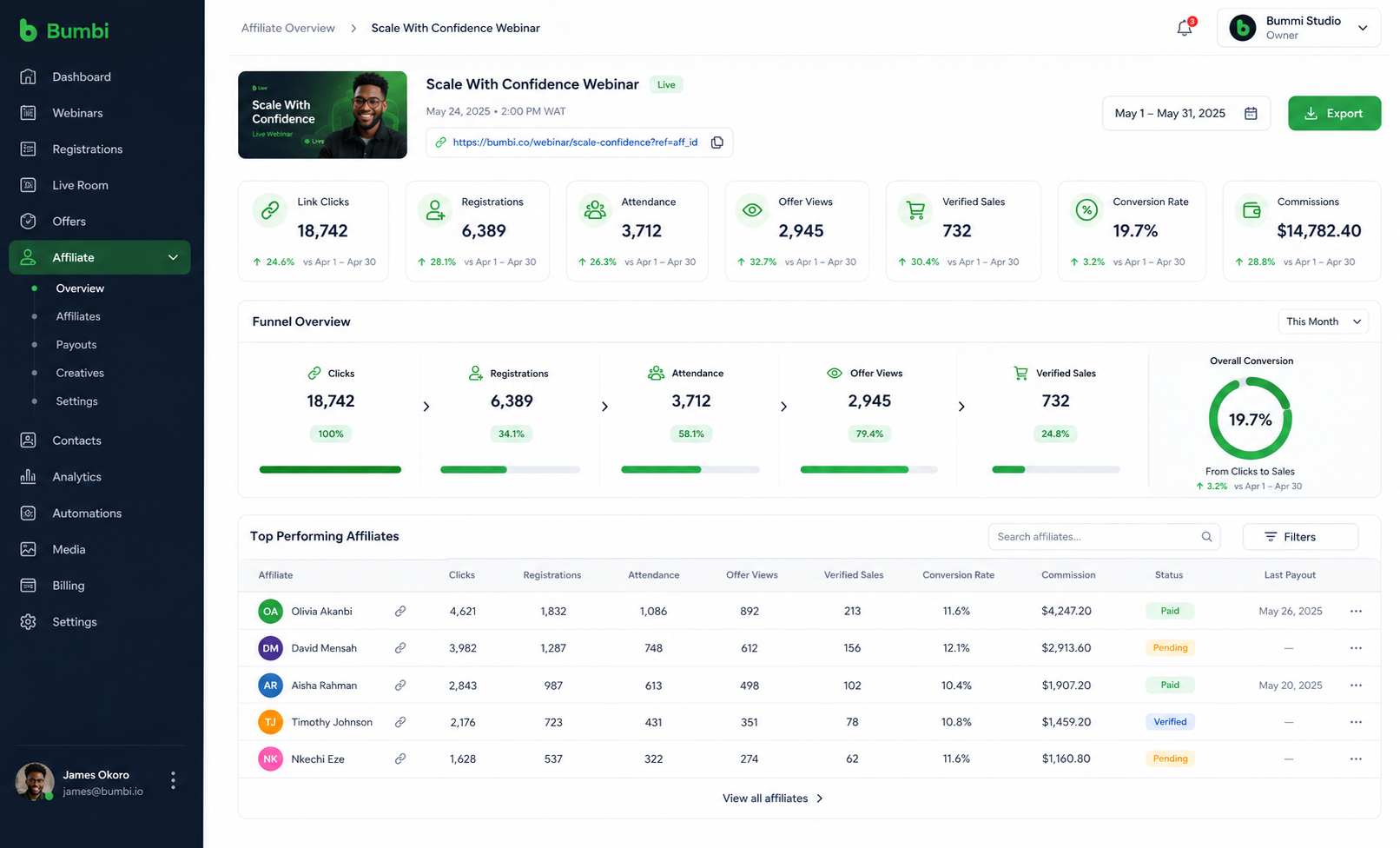Click the Bumbi logo
Image resolution: width=1400 pixels, height=848 pixels.
[64, 30]
